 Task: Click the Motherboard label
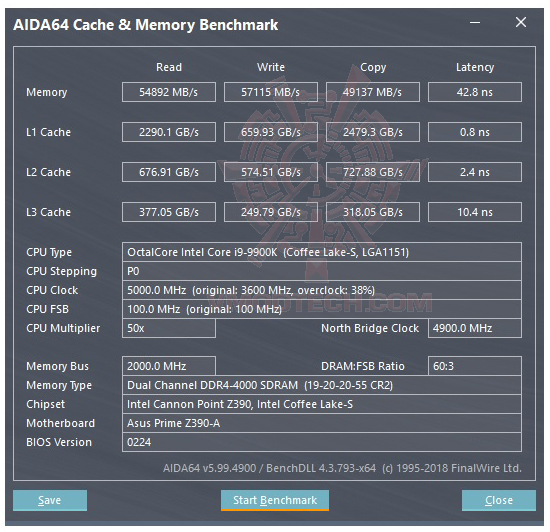[60, 423]
